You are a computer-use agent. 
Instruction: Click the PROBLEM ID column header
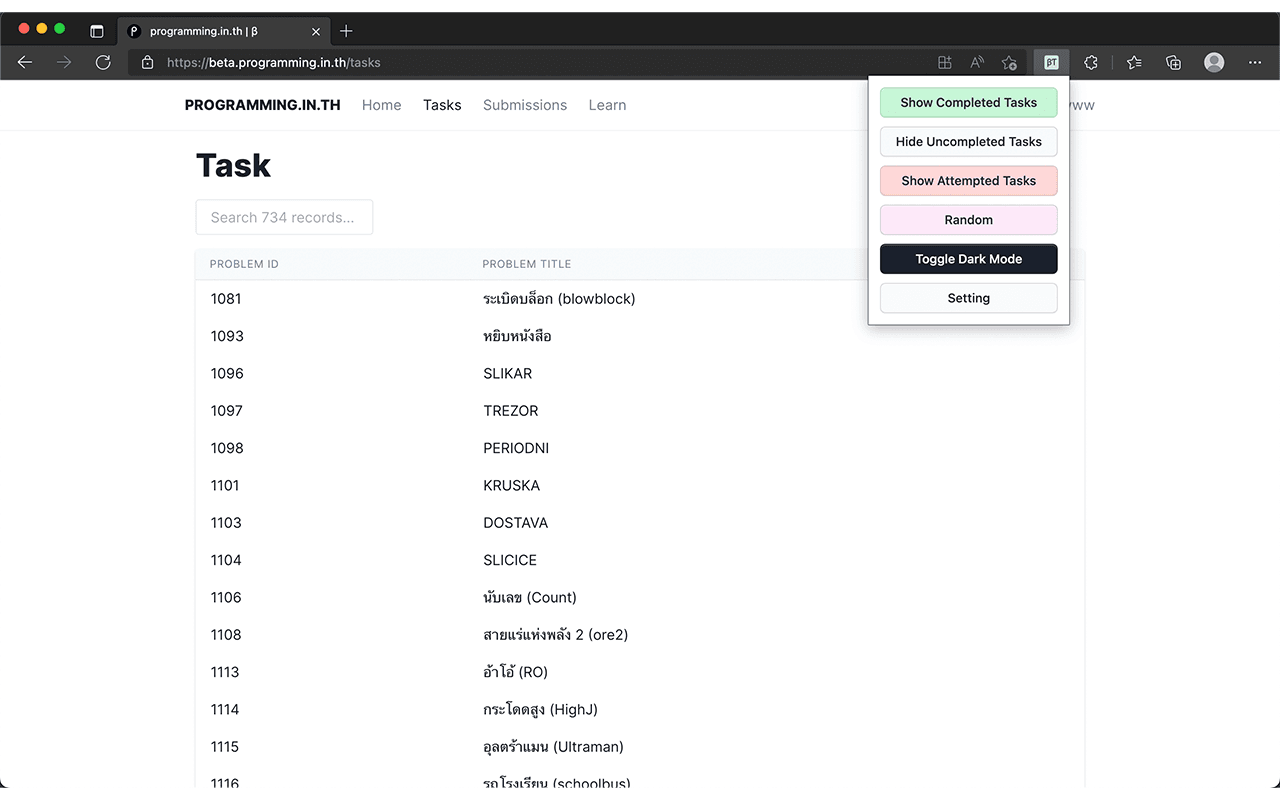pyautogui.click(x=244, y=264)
